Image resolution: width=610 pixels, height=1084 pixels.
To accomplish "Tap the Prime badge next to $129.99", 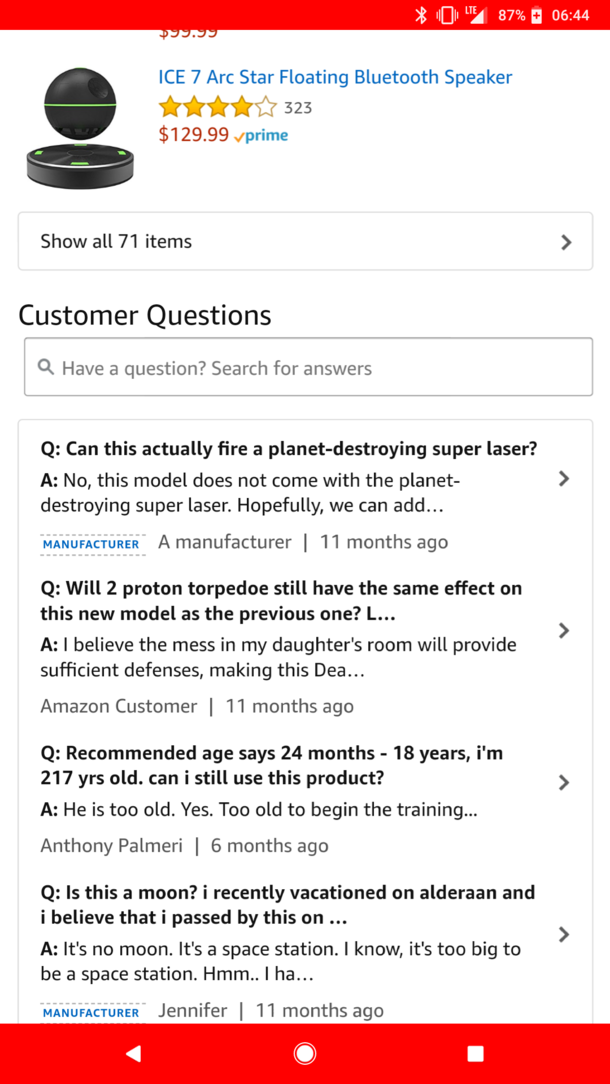I will [261, 136].
